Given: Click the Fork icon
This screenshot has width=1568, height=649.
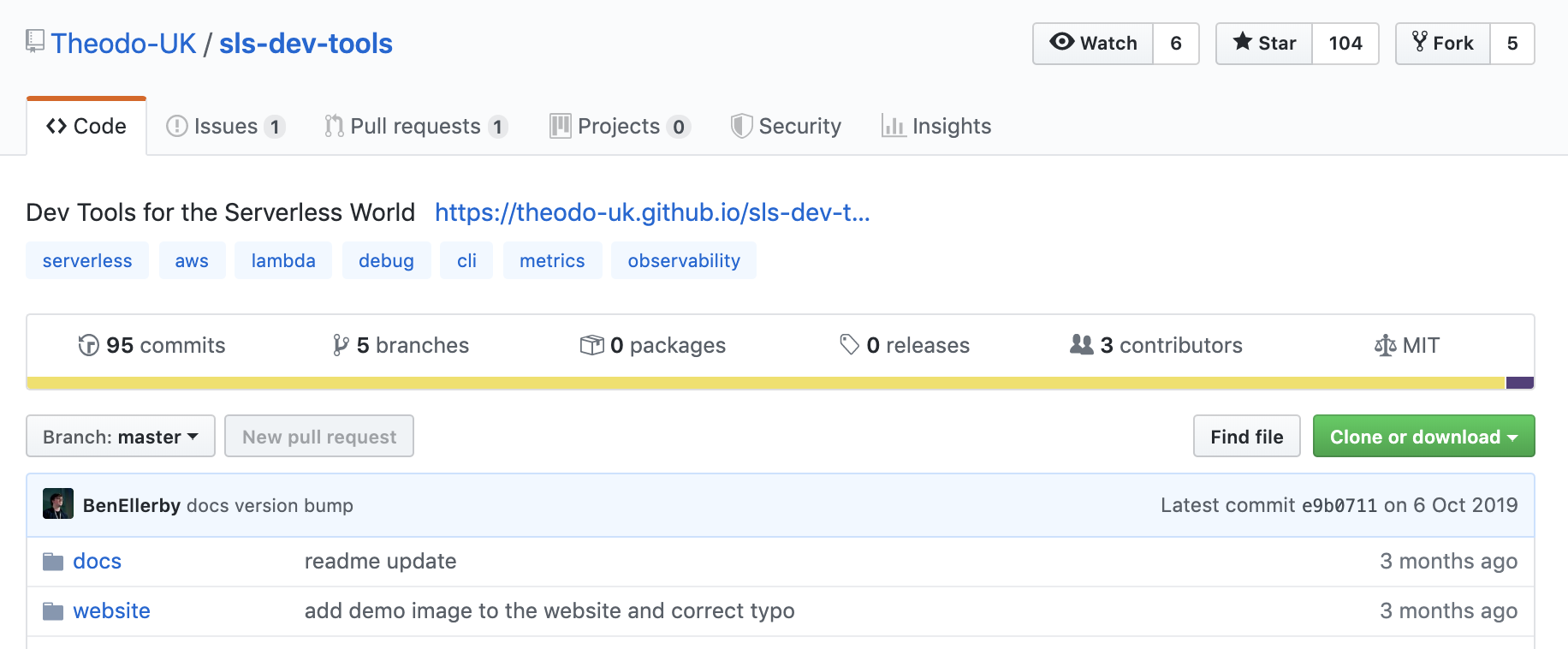Looking at the screenshot, I should (x=1420, y=42).
